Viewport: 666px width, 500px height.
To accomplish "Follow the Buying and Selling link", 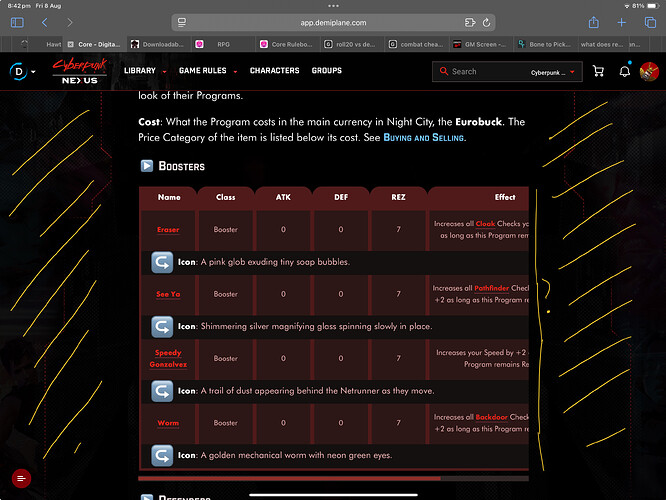I will [x=423, y=138].
